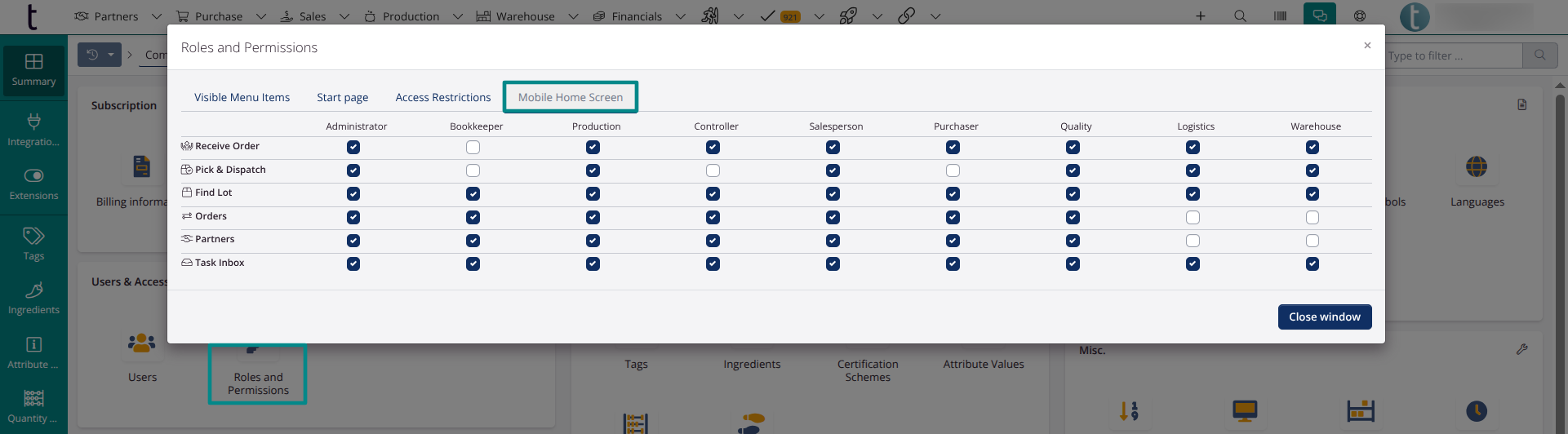Viewport: 1568px width, 434px height.
Task: Switch to Visible Menu Items tab
Action: pyautogui.click(x=242, y=97)
